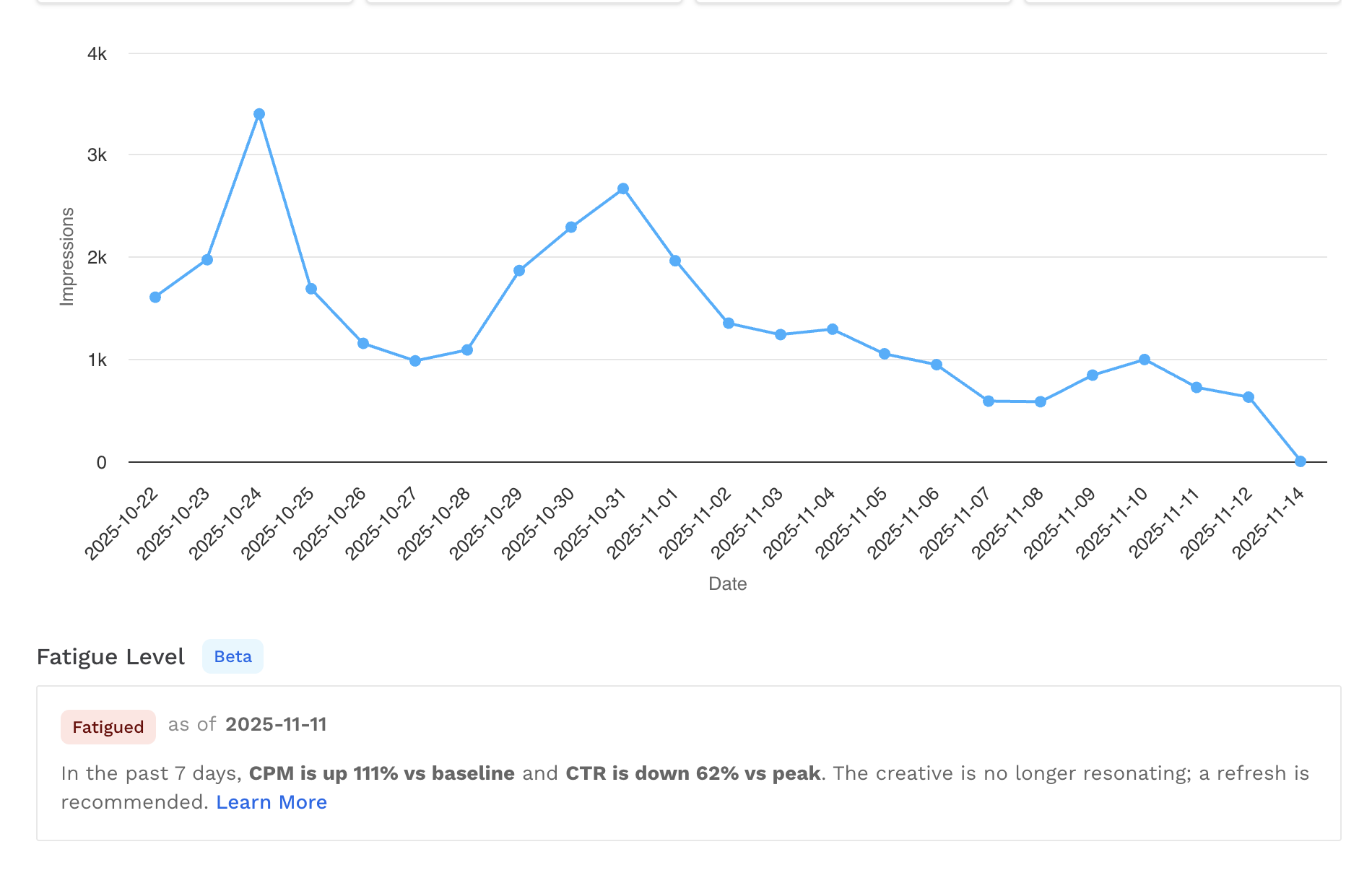The image size is (1372, 878).
Task: Select the data point for 2025-10-31
Action: point(622,188)
